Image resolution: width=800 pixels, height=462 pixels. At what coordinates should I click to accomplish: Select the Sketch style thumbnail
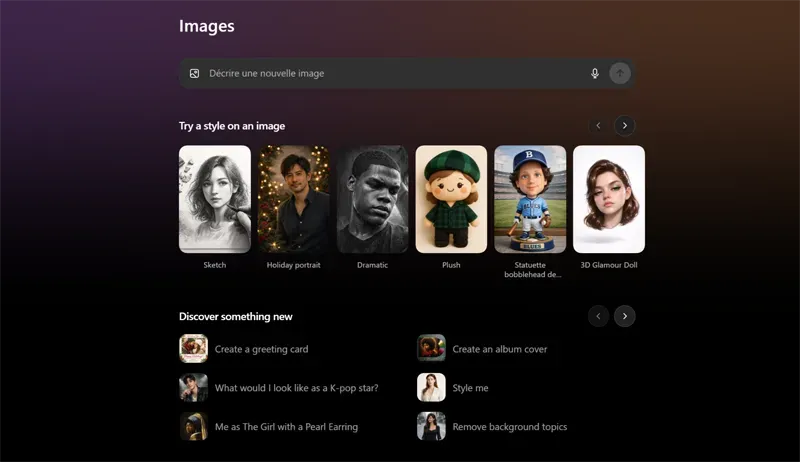click(x=215, y=199)
